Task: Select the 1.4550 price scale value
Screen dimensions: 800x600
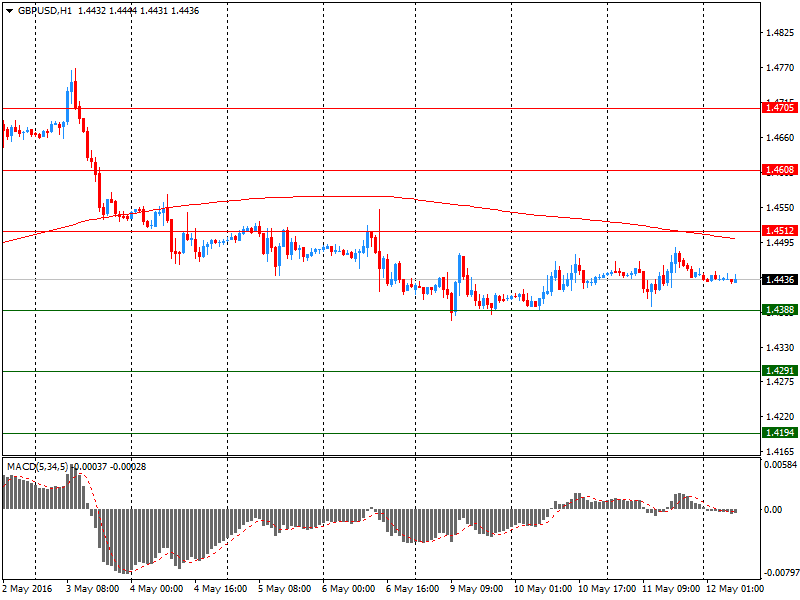Action: click(x=780, y=208)
